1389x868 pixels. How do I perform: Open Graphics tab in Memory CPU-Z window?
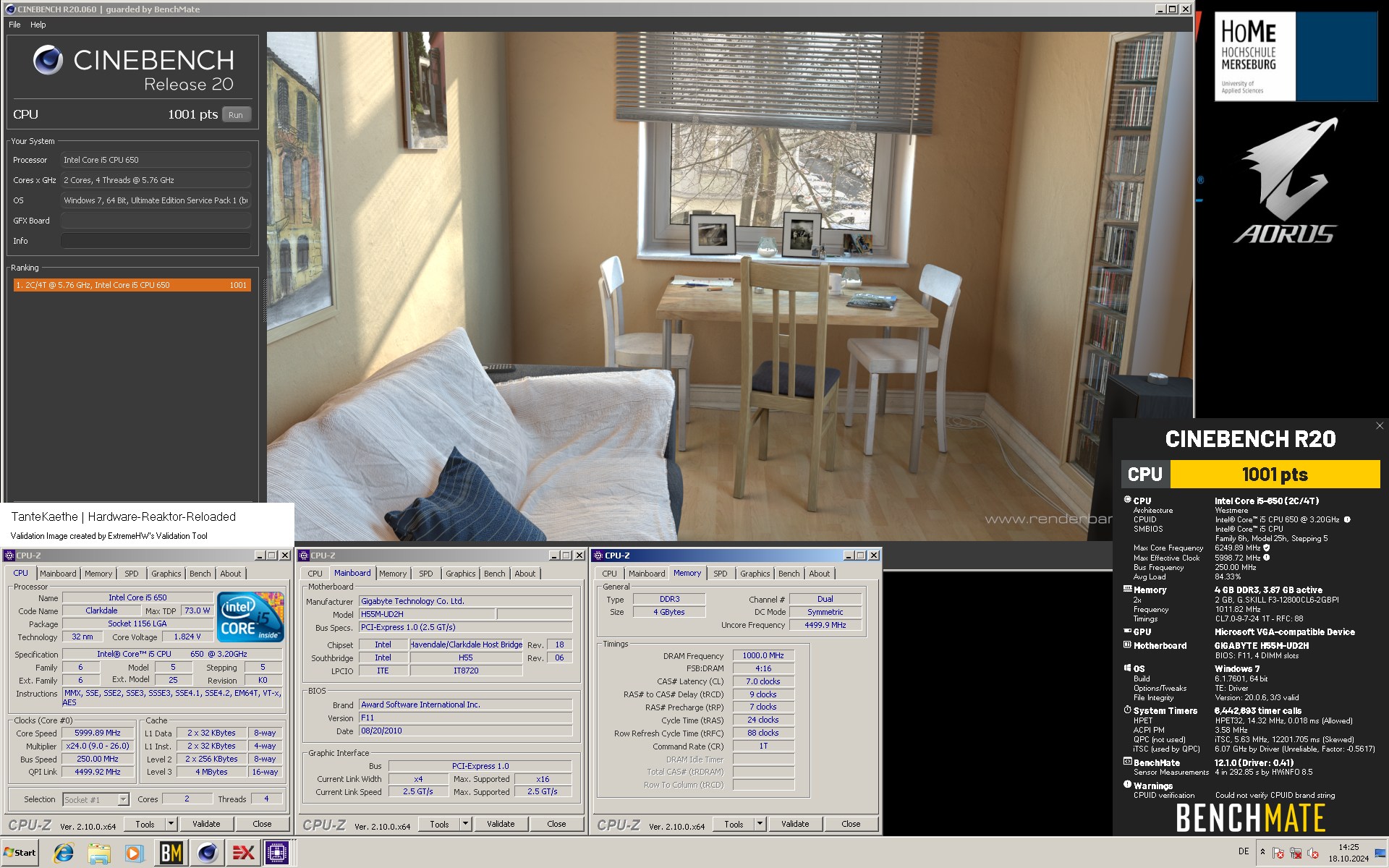[x=755, y=574]
